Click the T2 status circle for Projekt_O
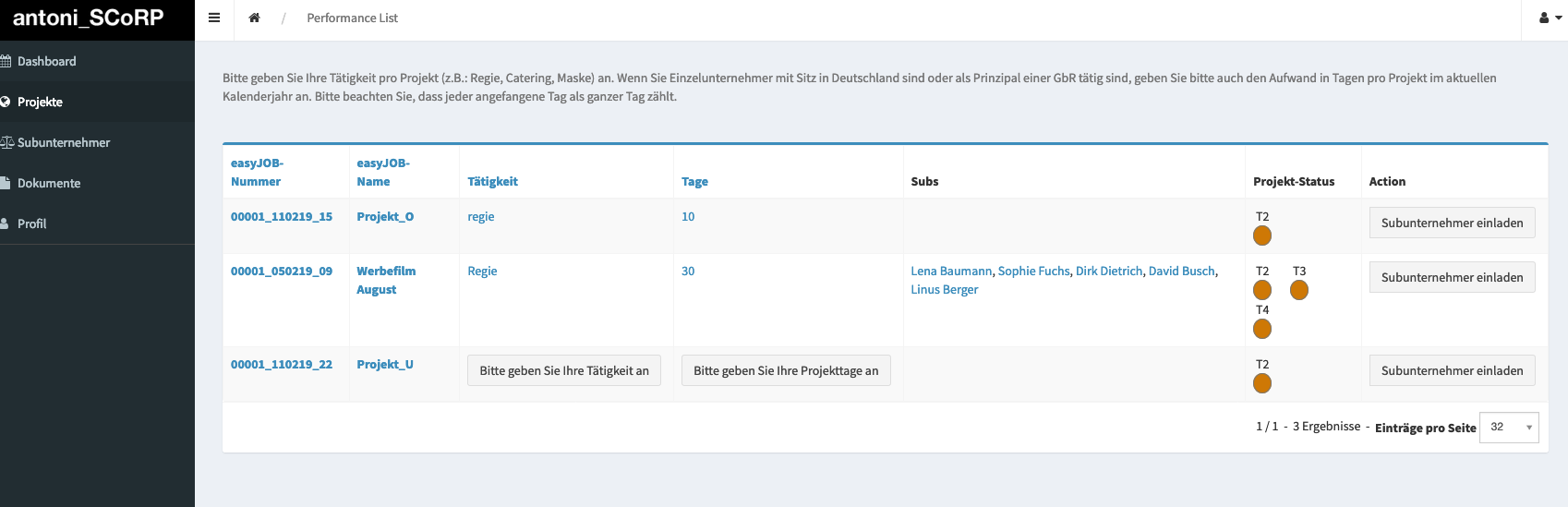Viewport: 1568px width, 507px height. [x=1262, y=236]
